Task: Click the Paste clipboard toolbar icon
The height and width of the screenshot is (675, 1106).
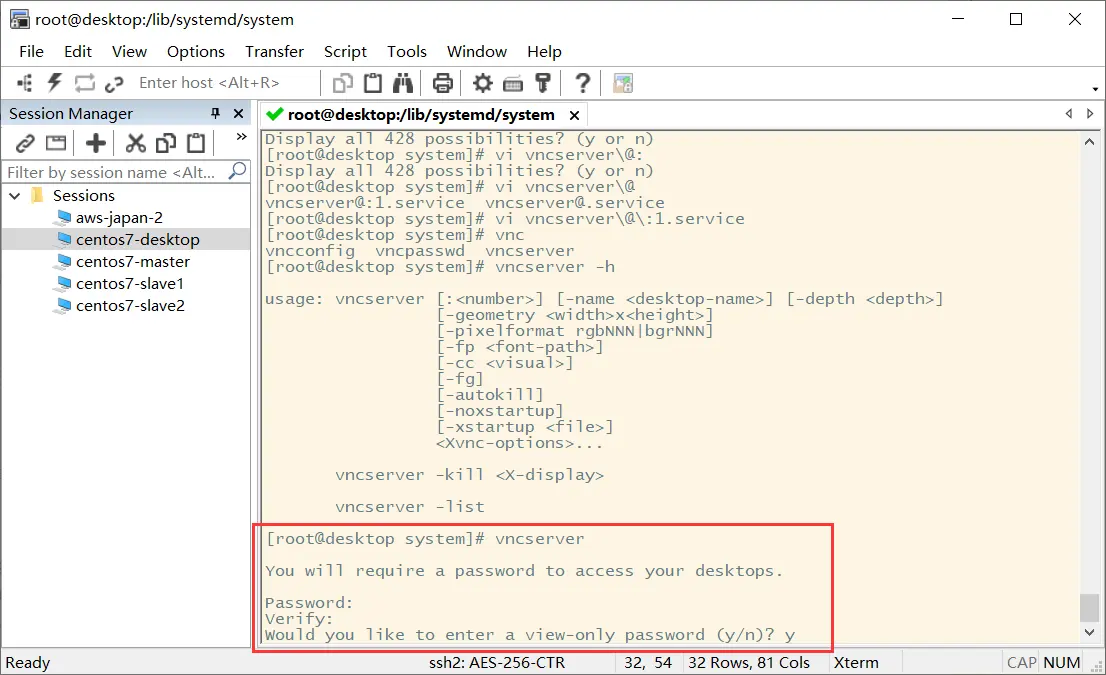Action: tap(373, 83)
